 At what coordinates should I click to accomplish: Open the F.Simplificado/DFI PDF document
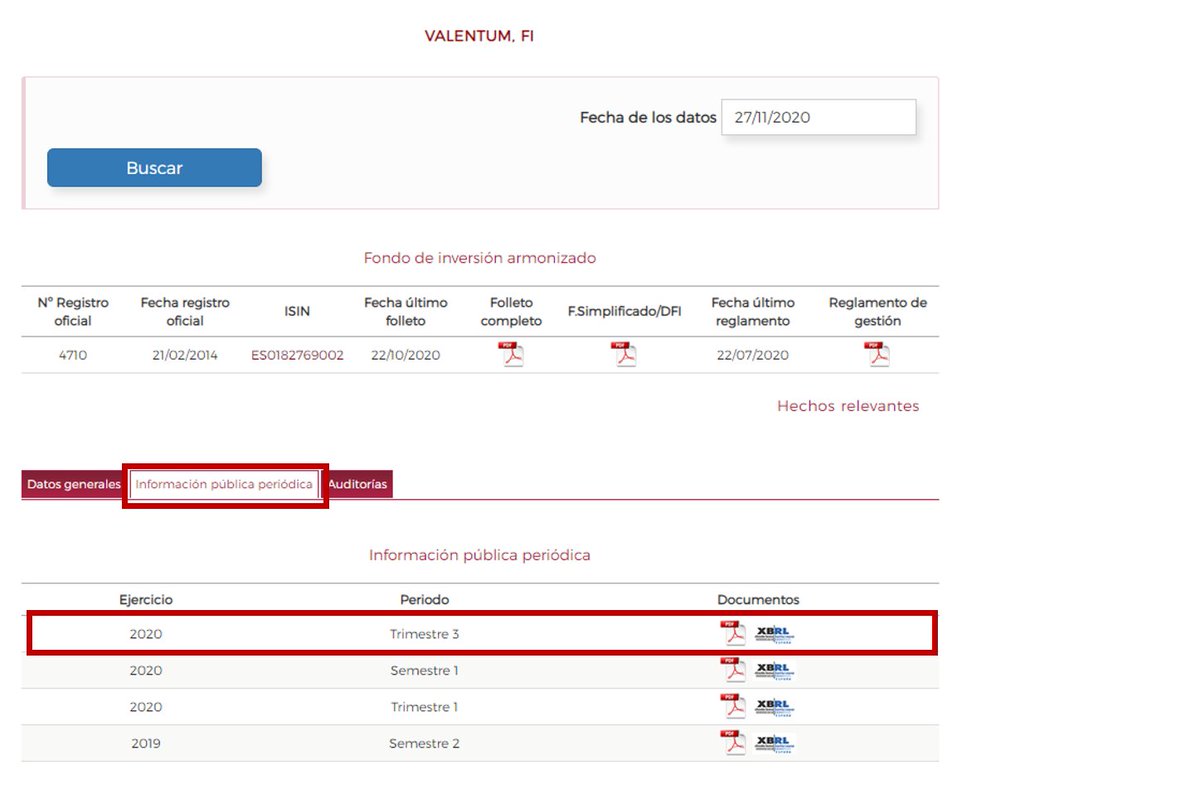point(624,355)
